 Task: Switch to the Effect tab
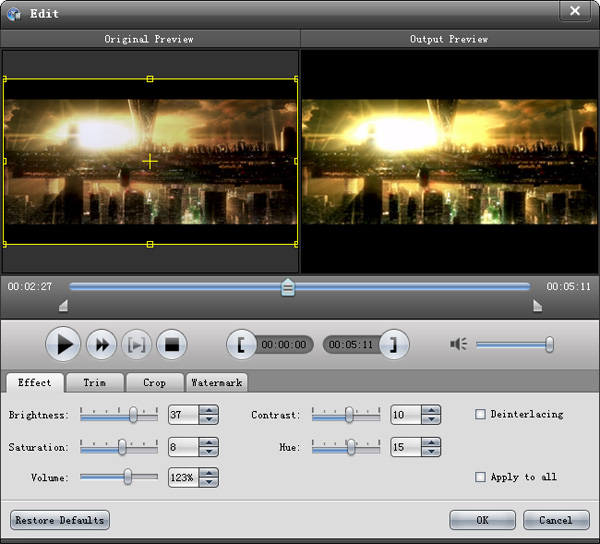35,383
